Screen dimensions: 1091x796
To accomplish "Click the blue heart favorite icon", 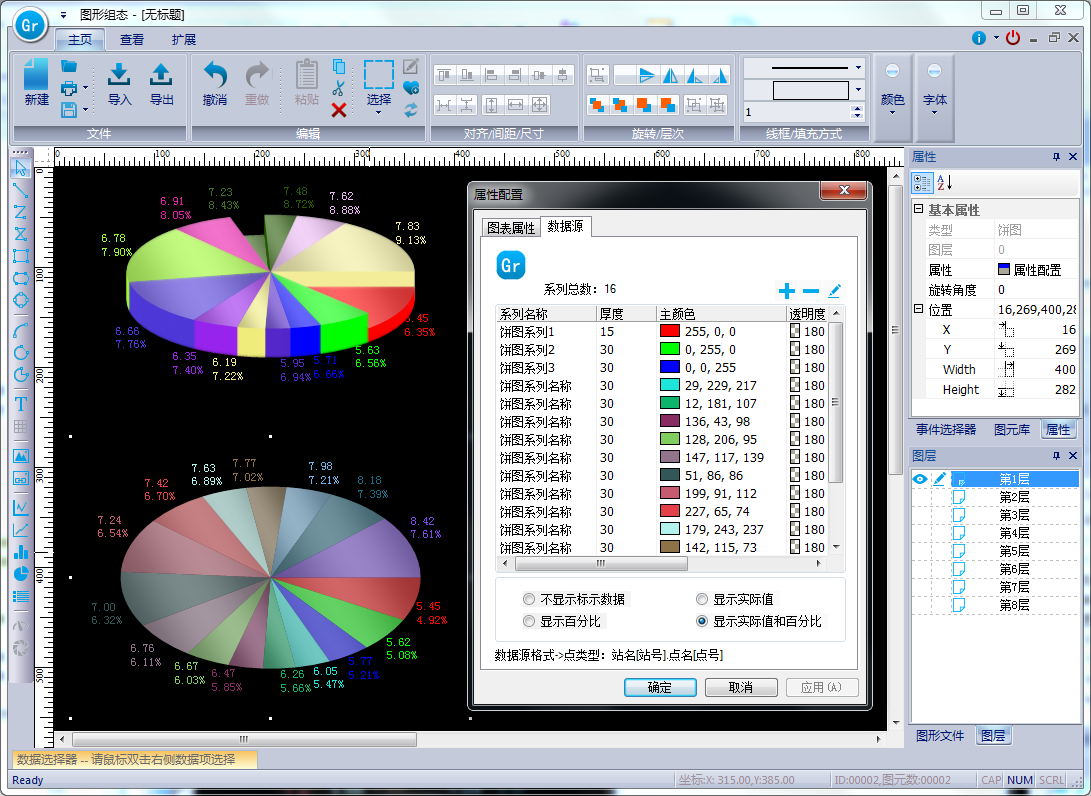I will click(411, 88).
